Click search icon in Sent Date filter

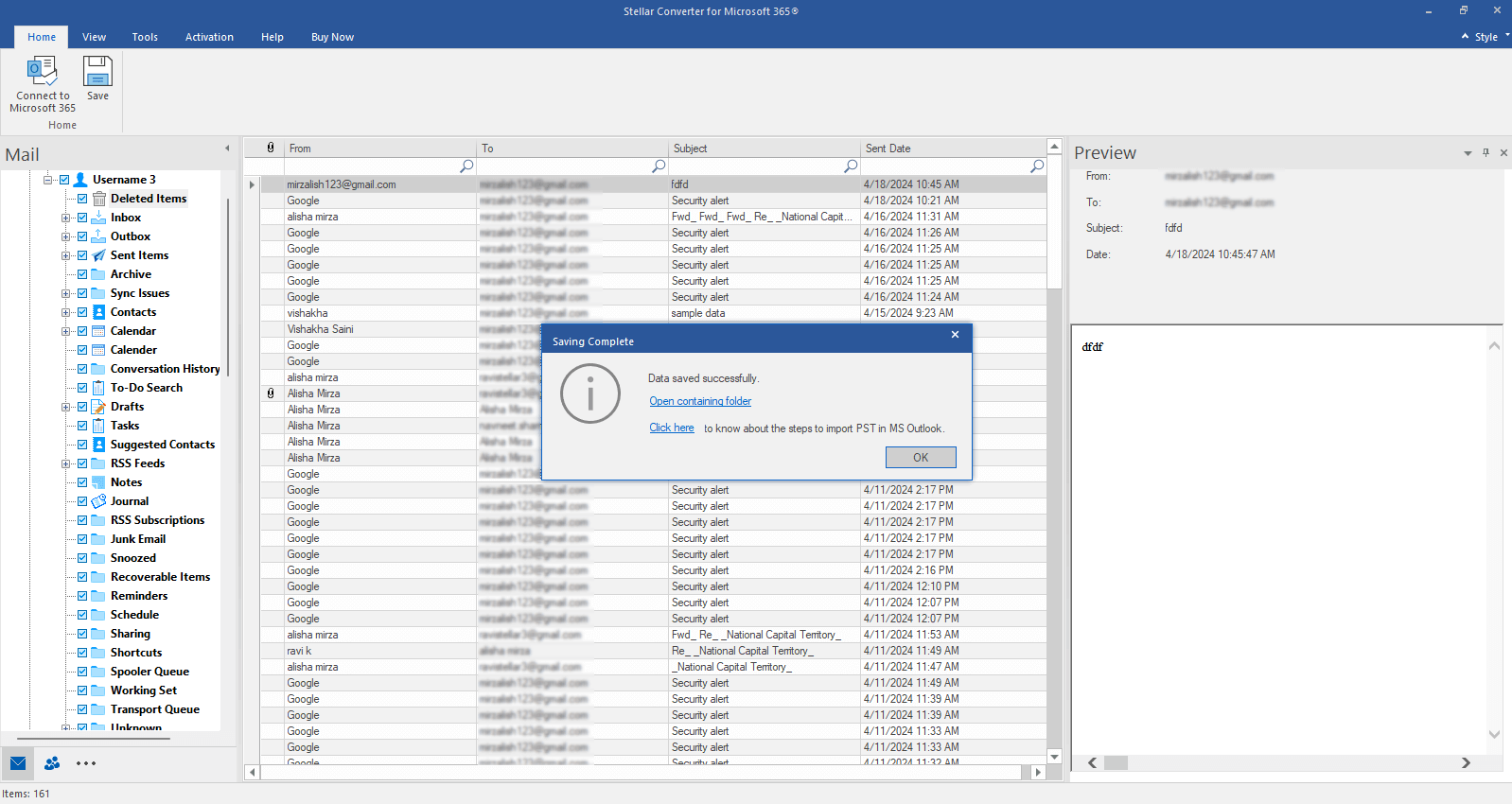(1037, 166)
